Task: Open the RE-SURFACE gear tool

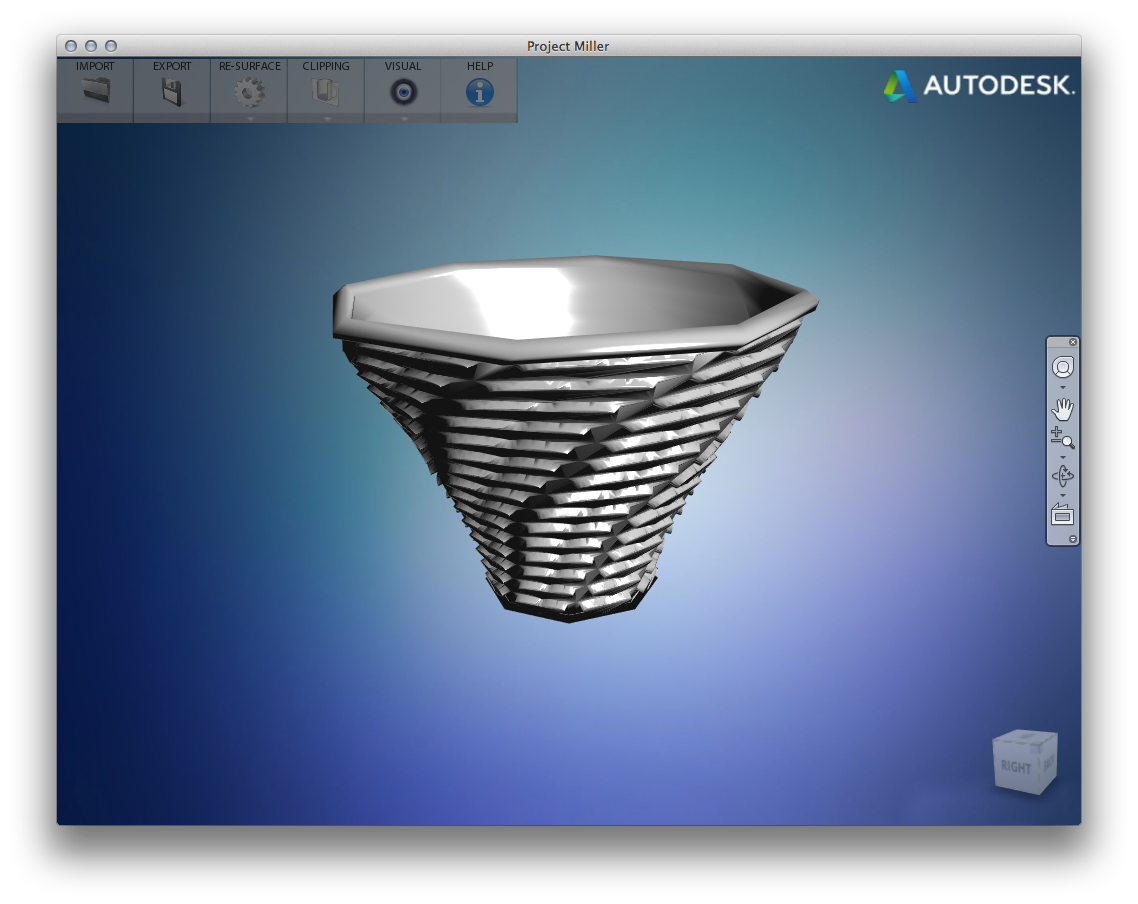Action: click(x=249, y=92)
